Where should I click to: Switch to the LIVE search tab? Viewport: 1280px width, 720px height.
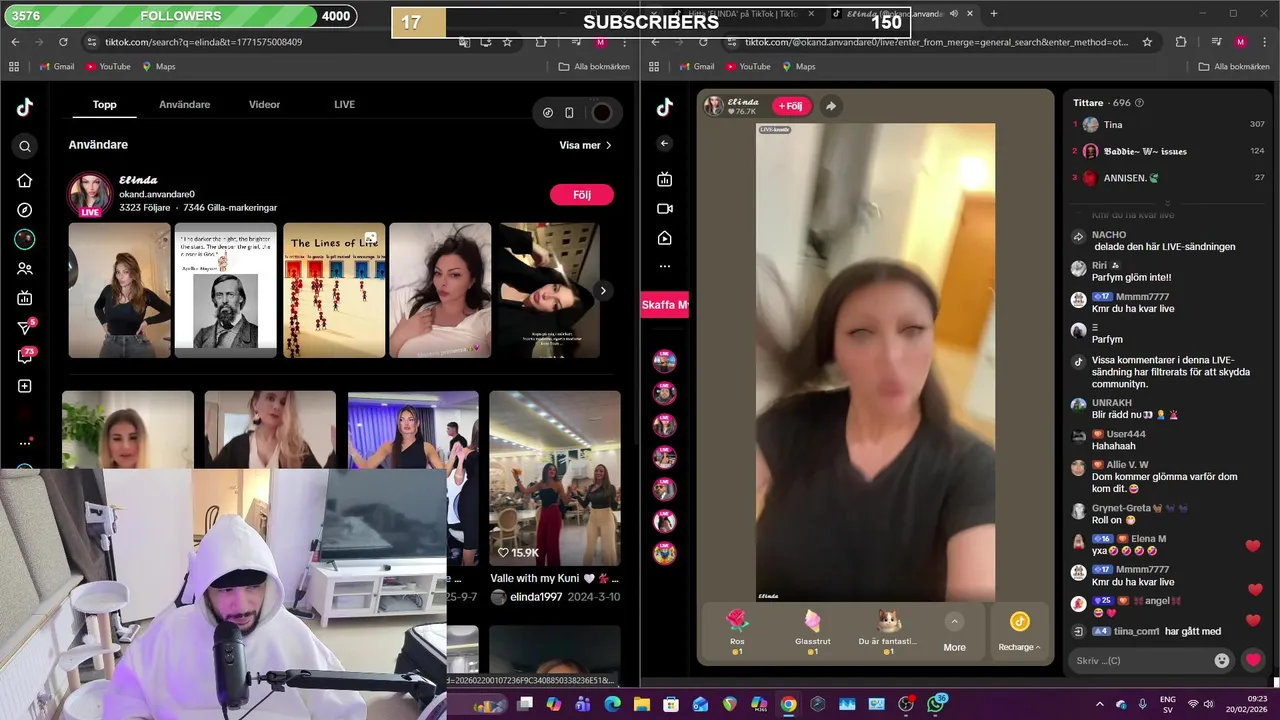point(344,104)
